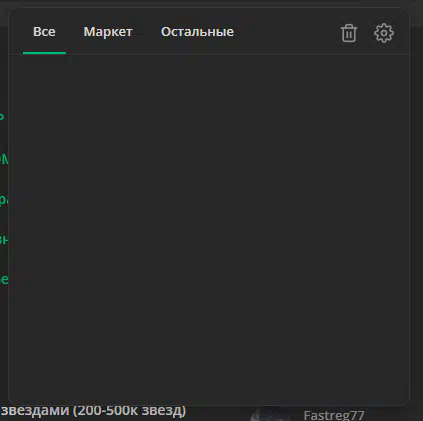Click the first cut-off green sidebar link

tap(2, 117)
